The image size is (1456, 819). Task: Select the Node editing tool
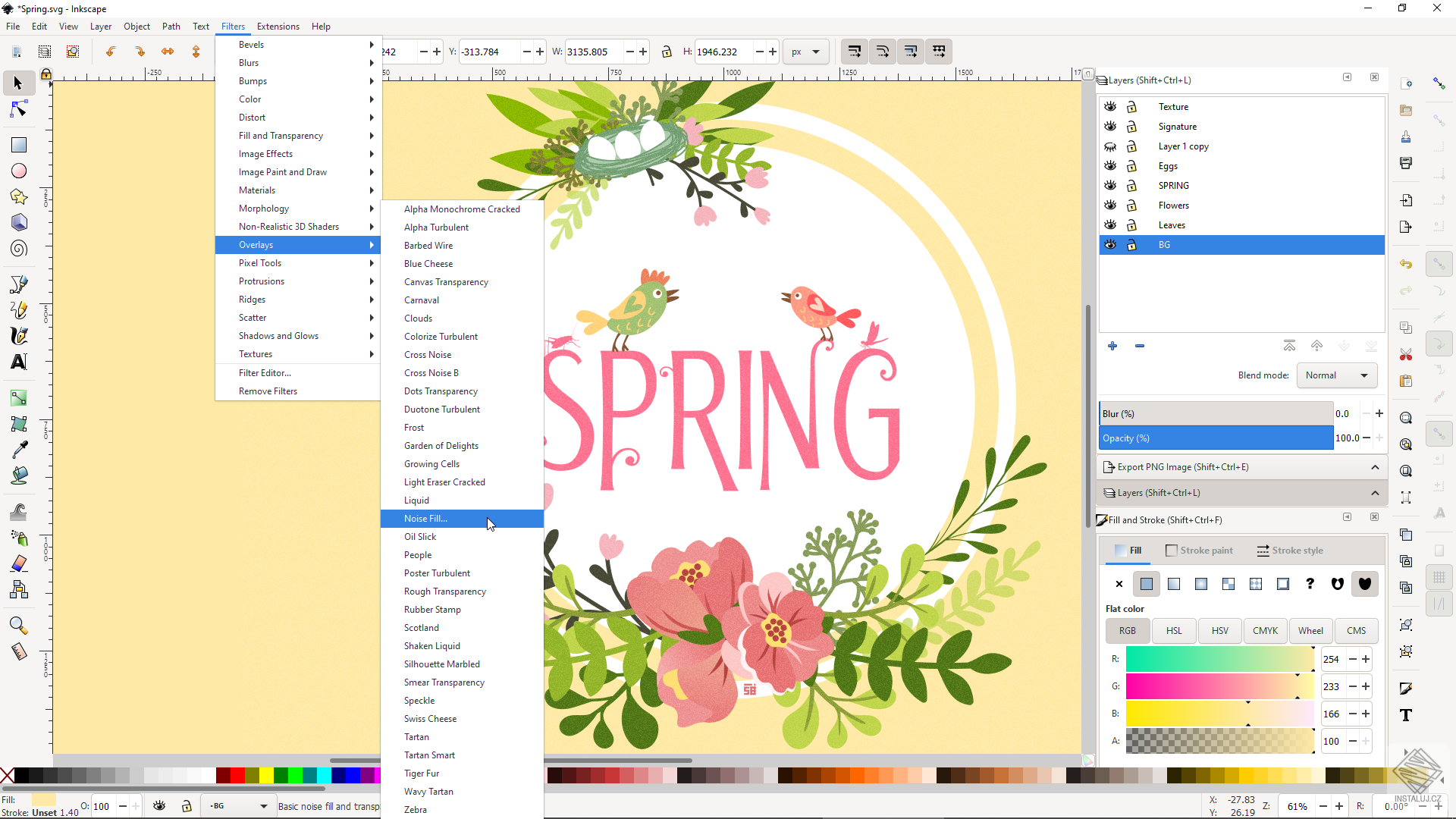coord(18,108)
